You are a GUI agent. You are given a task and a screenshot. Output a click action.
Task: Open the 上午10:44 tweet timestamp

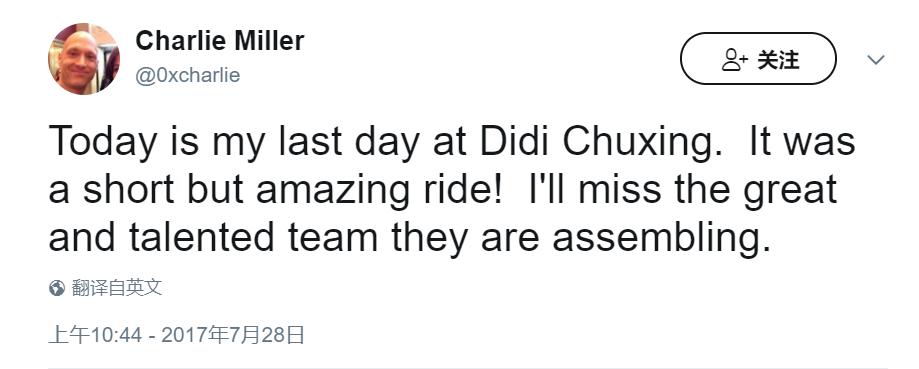coord(96,336)
